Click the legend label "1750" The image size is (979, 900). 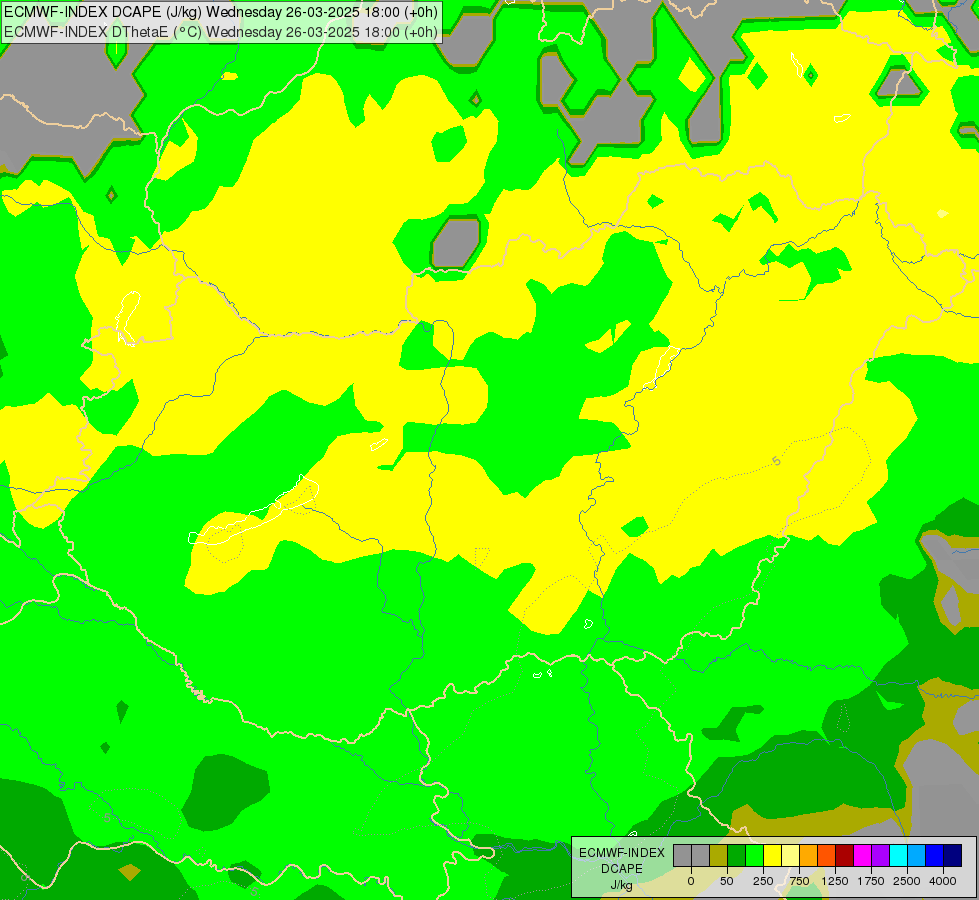tap(871, 881)
